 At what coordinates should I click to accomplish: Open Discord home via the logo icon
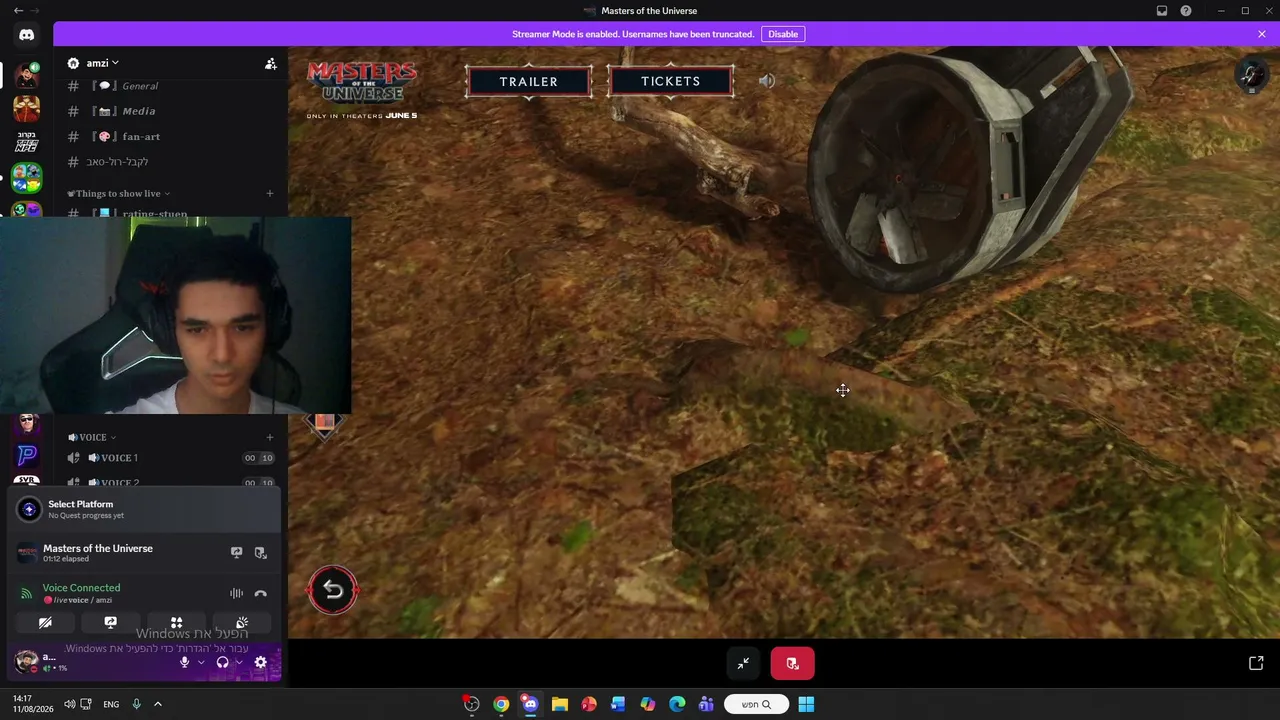point(27,35)
